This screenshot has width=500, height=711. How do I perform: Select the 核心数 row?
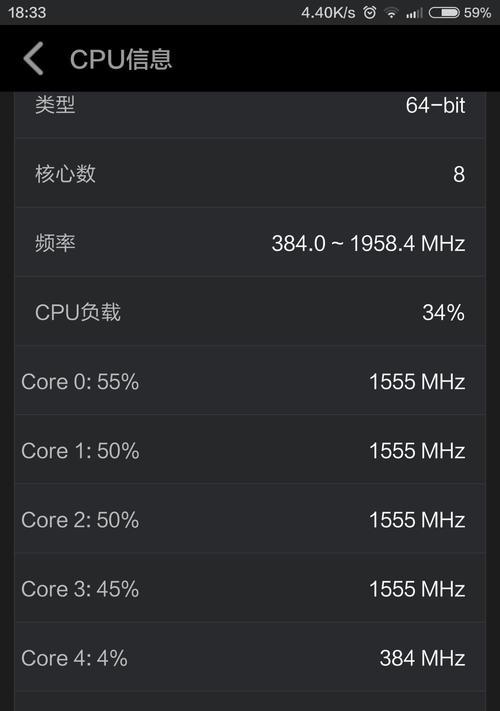(x=250, y=173)
